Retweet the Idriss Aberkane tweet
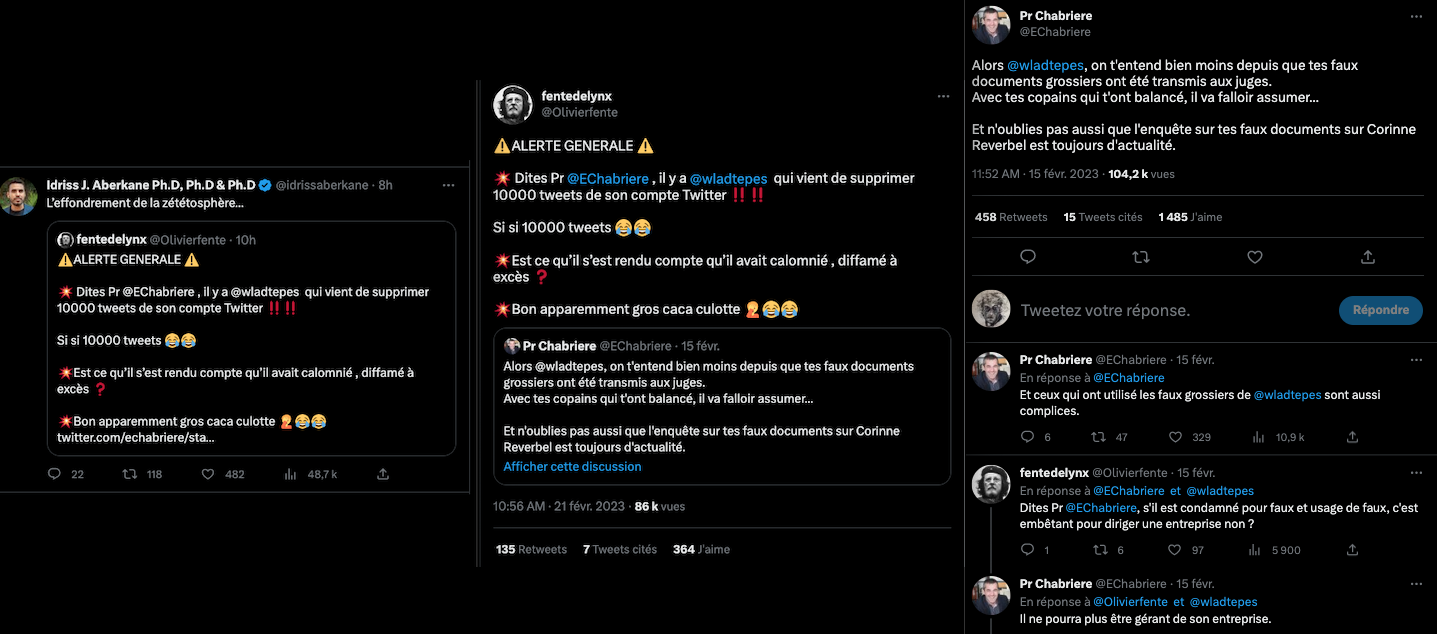This screenshot has height=634, width=1437. point(129,474)
